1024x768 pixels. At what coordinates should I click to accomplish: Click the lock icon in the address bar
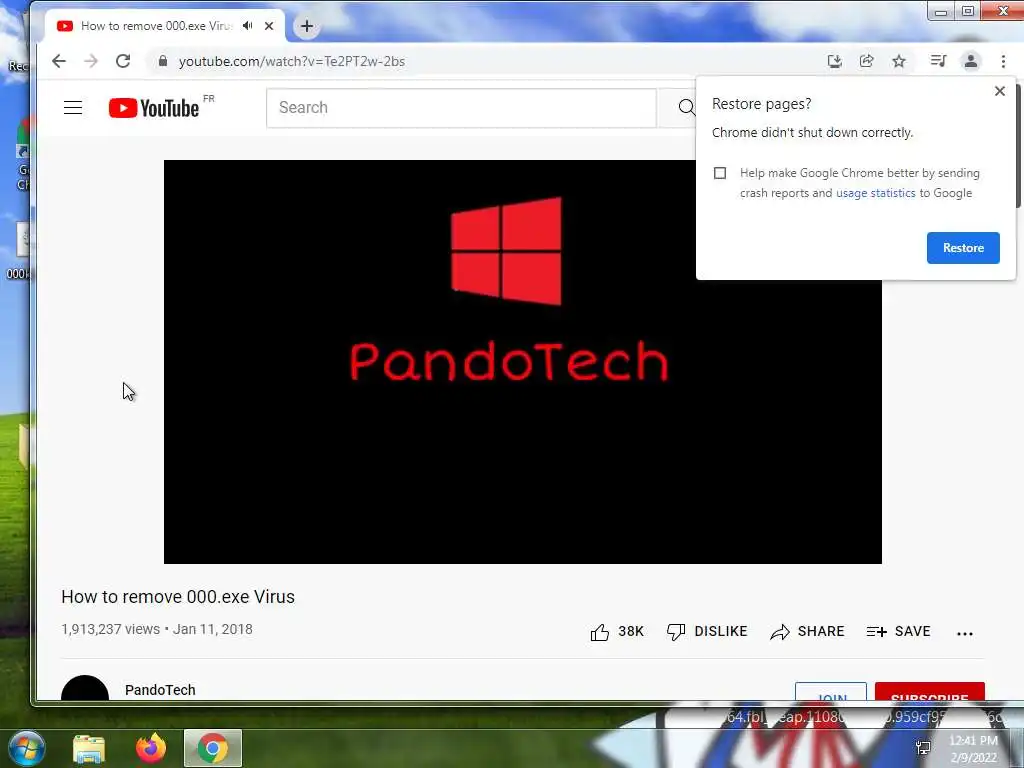(x=163, y=61)
